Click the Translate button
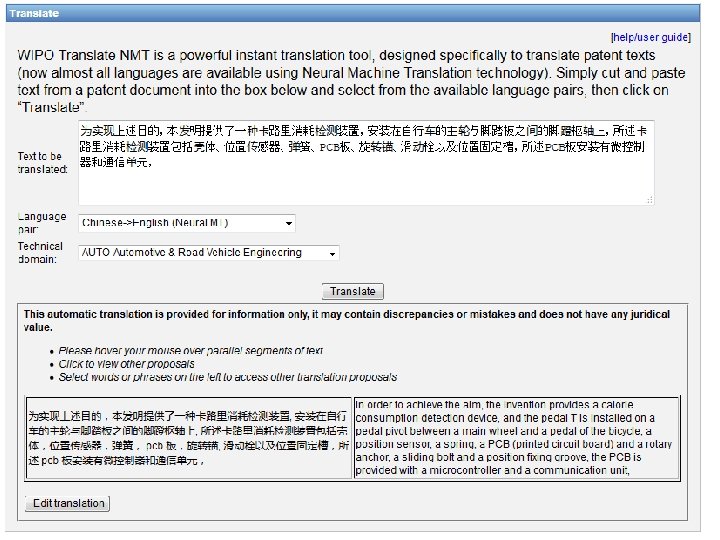Image resolution: width=720 pixels, height=540 pixels. pyautogui.click(x=353, y=291)
